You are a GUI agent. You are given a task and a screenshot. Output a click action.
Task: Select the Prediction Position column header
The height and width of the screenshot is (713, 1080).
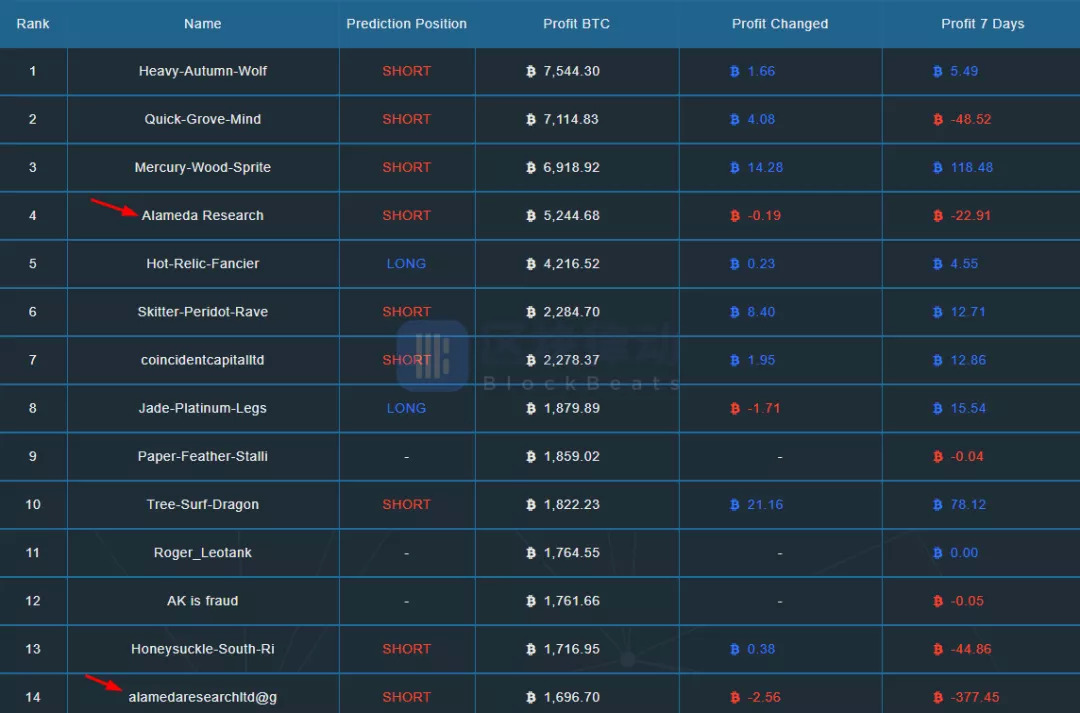406,23
